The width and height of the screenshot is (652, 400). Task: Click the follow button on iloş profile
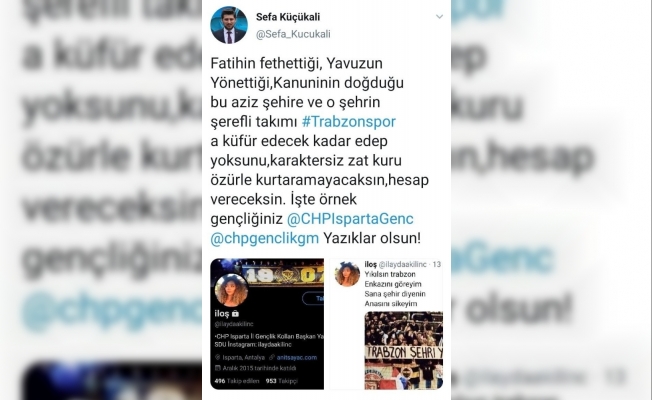(x=313, y=299)
